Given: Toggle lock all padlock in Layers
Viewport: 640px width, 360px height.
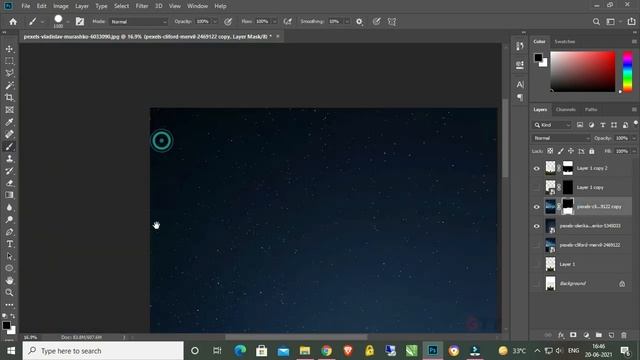Looking at the screenshot, I should (x=591, y=151).
